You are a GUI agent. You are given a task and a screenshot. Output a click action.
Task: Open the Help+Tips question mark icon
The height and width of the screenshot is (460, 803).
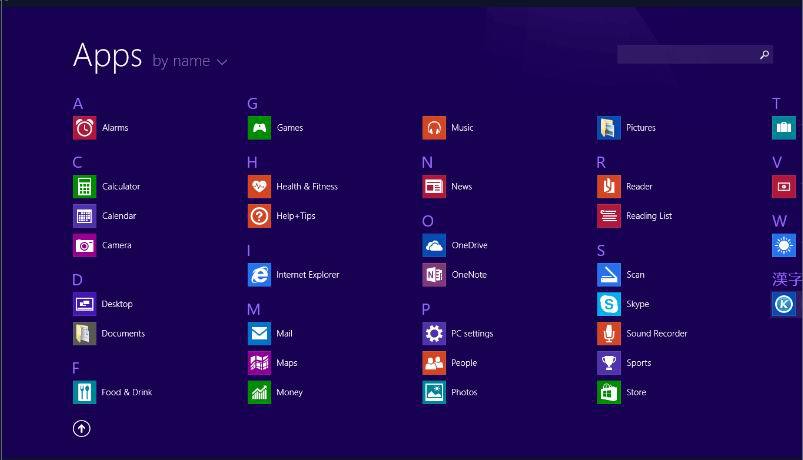tap(259, 216)
